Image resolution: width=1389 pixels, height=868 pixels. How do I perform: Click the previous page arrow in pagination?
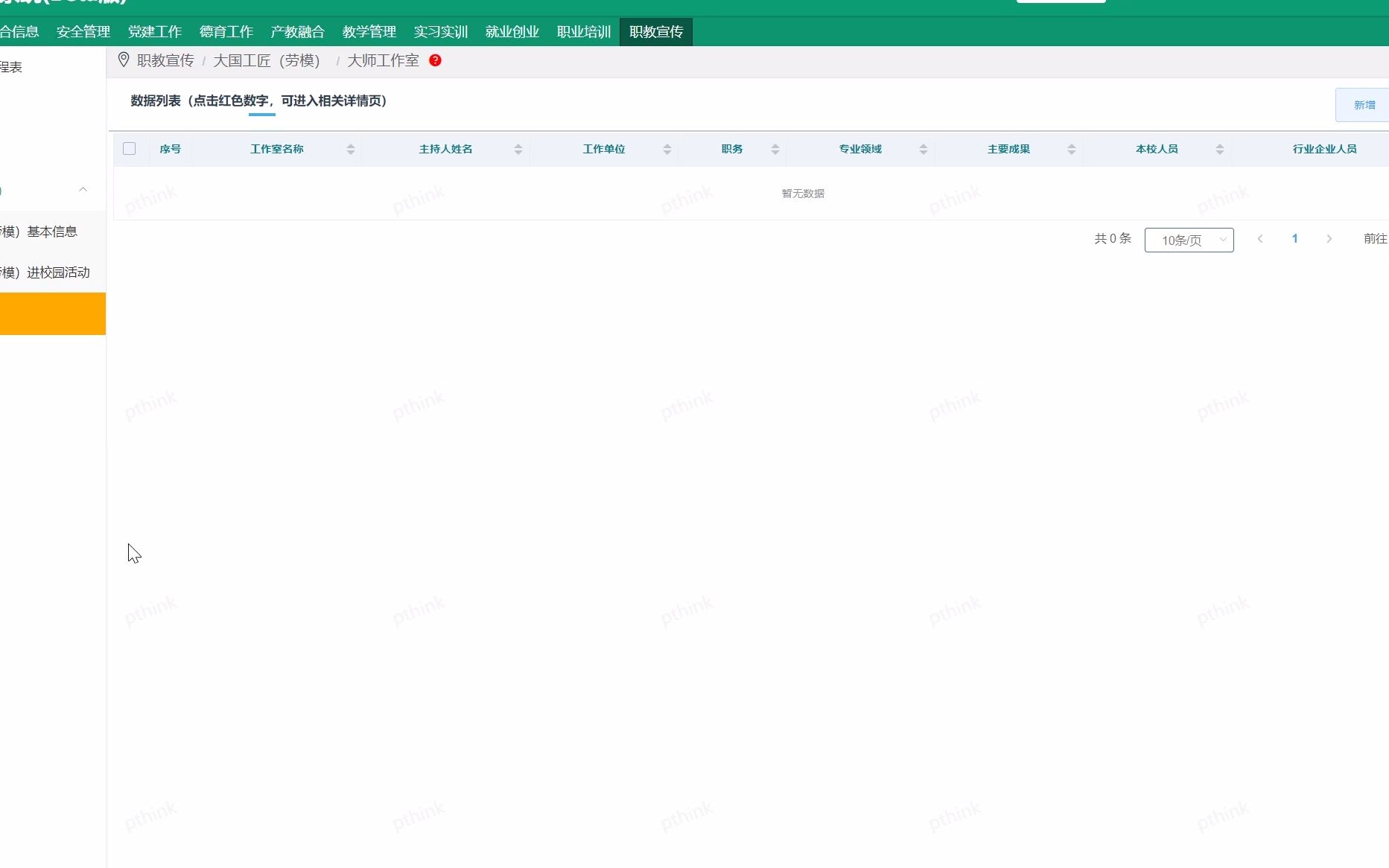pyautogui.click(x=1260, y=239)
